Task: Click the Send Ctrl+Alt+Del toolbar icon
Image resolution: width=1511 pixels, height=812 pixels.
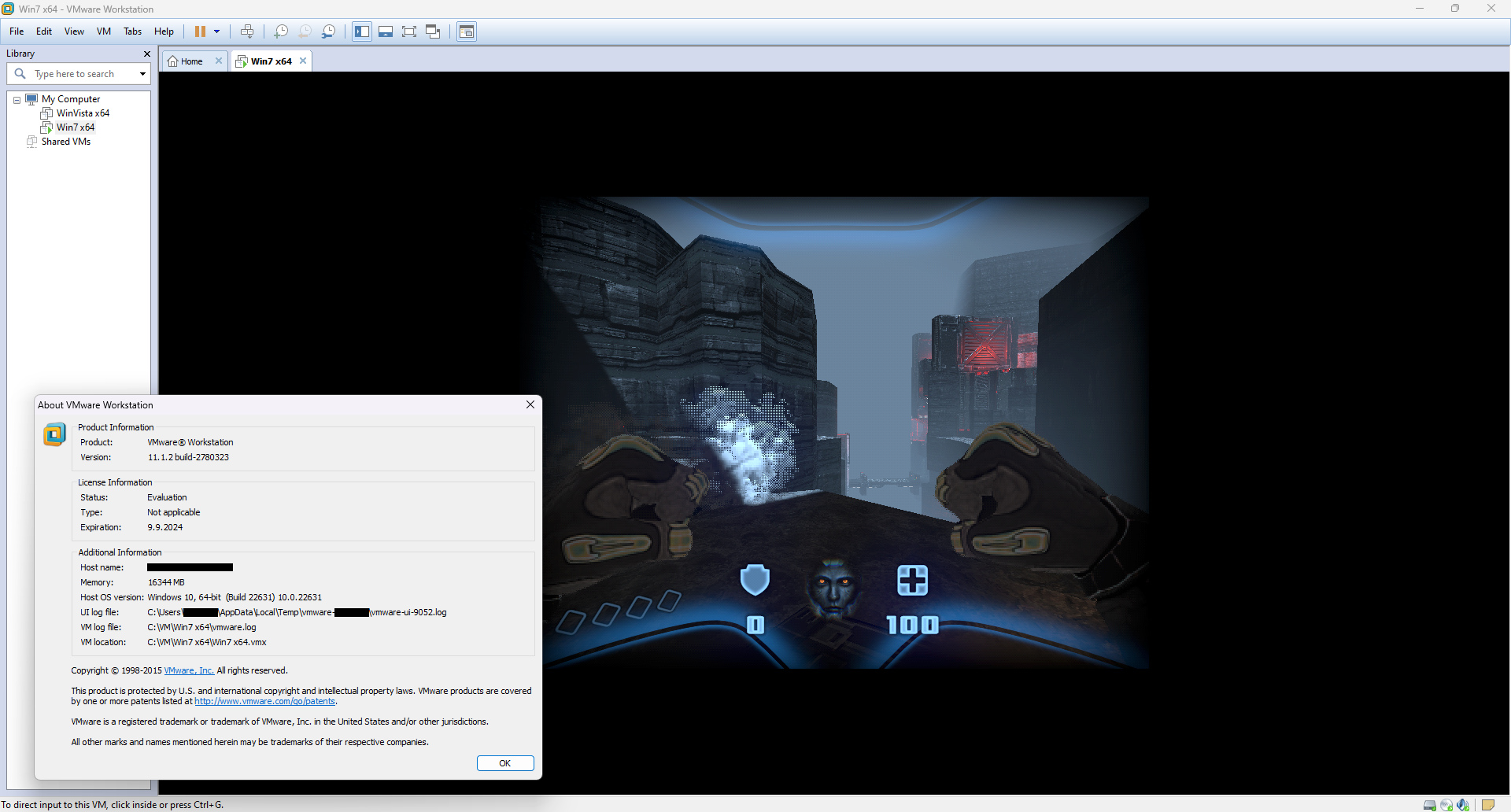Action: tap(247, 31)
